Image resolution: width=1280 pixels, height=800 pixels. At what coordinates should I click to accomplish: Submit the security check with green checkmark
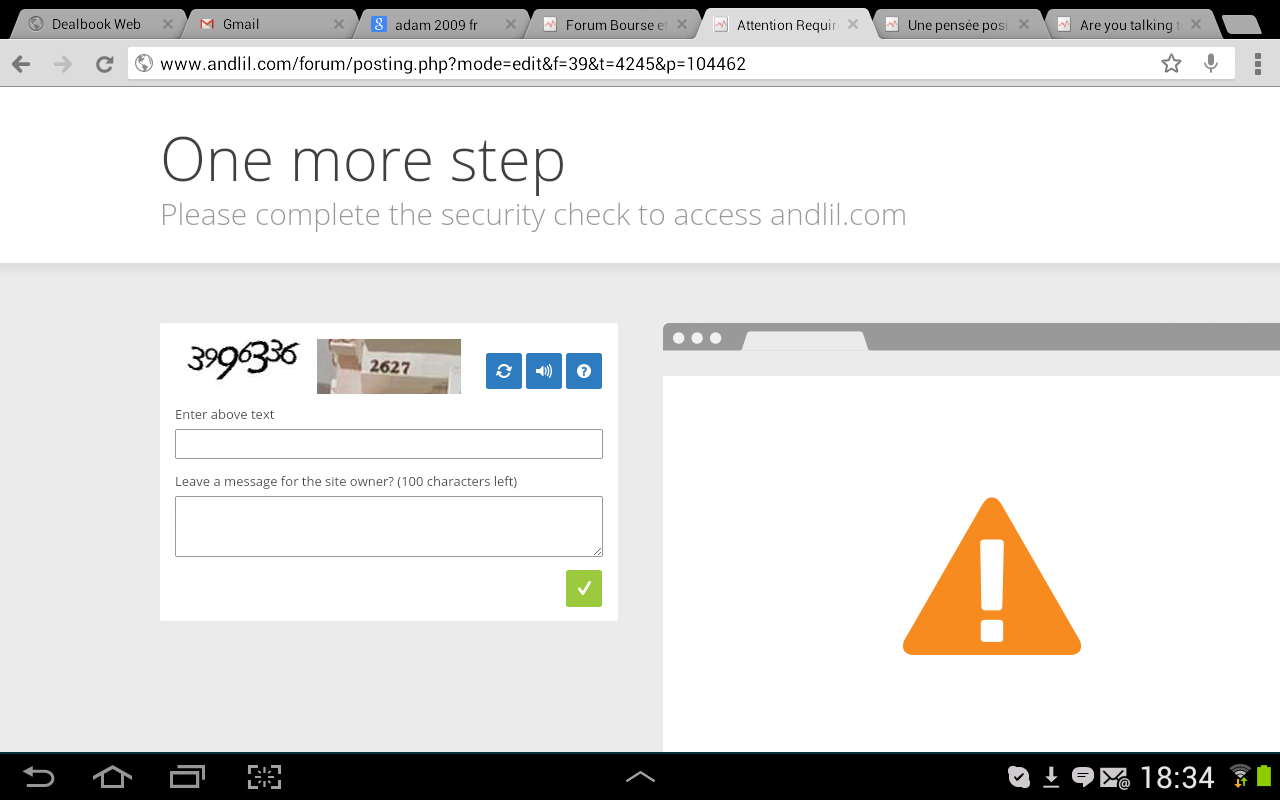(584, 588)
